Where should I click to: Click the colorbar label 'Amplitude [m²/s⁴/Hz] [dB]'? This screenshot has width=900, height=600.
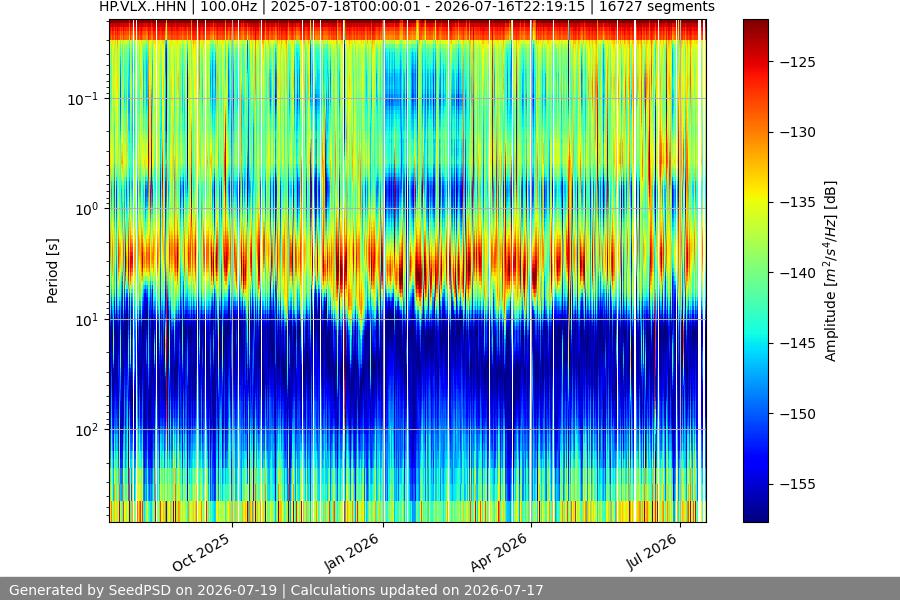(831, 271)
